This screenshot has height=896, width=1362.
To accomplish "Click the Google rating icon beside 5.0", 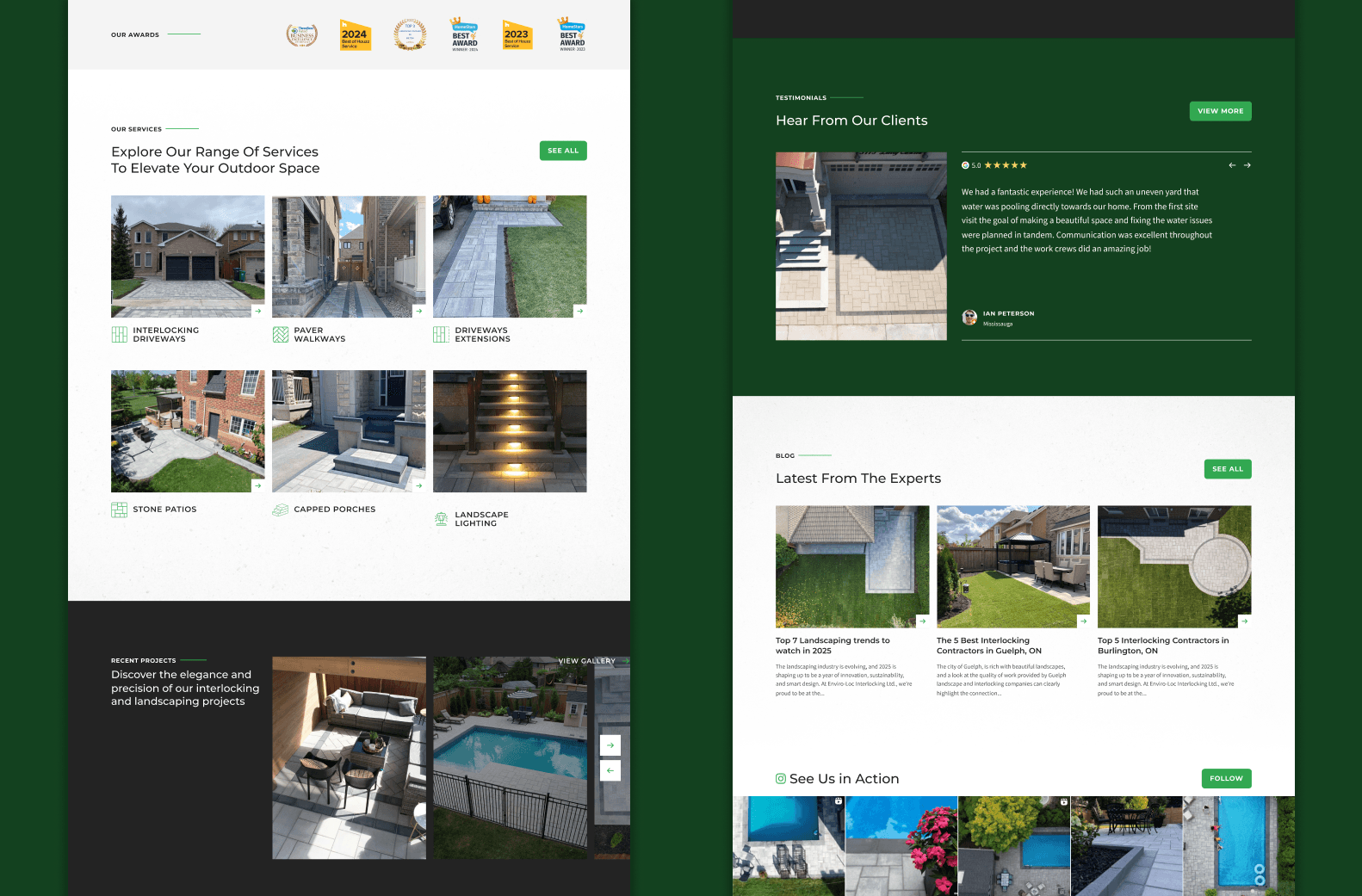I will tap(965, 165).
